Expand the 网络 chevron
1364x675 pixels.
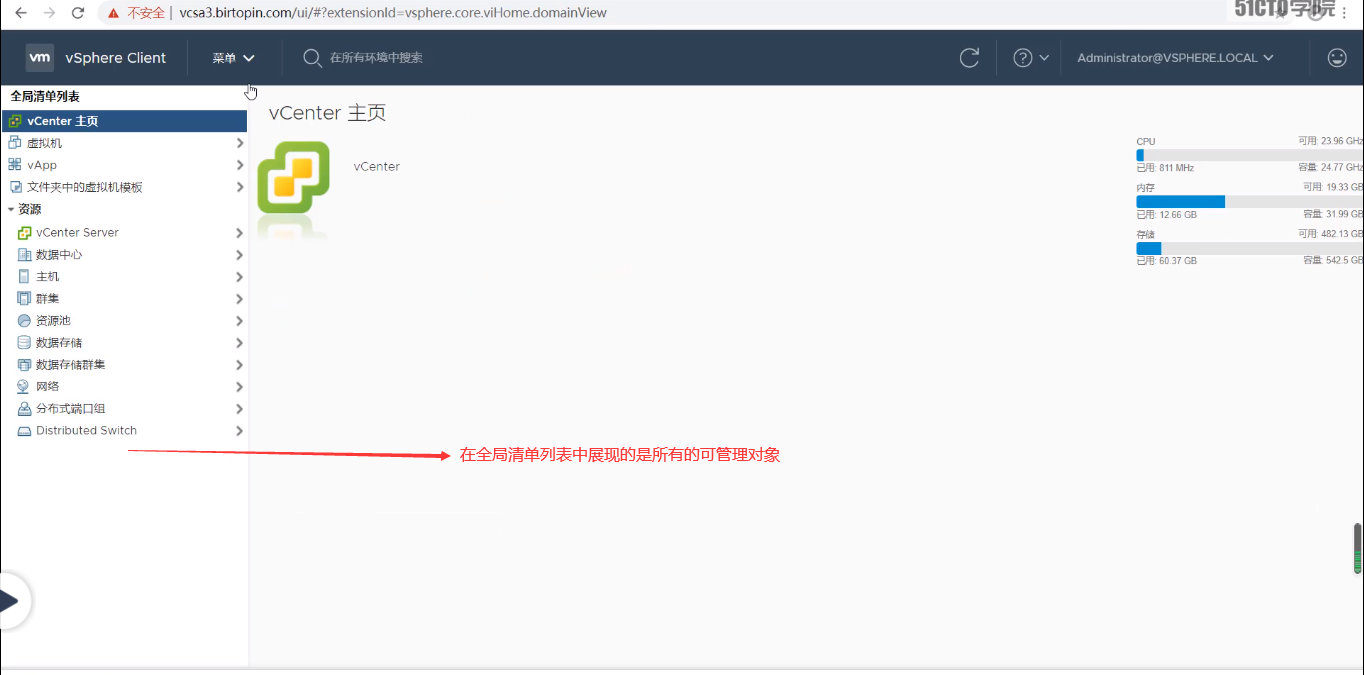point(239,387)
